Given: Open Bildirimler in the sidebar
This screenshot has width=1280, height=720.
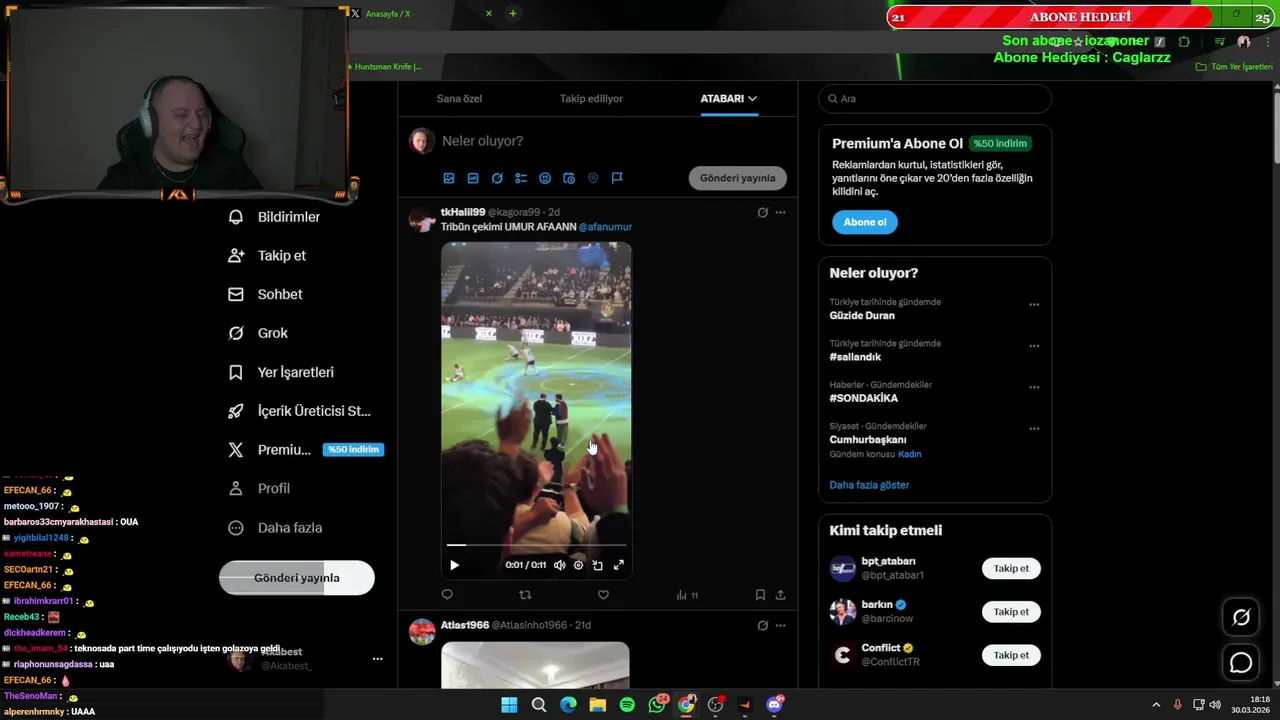Looking at the screenshot, I should point(274,217).
